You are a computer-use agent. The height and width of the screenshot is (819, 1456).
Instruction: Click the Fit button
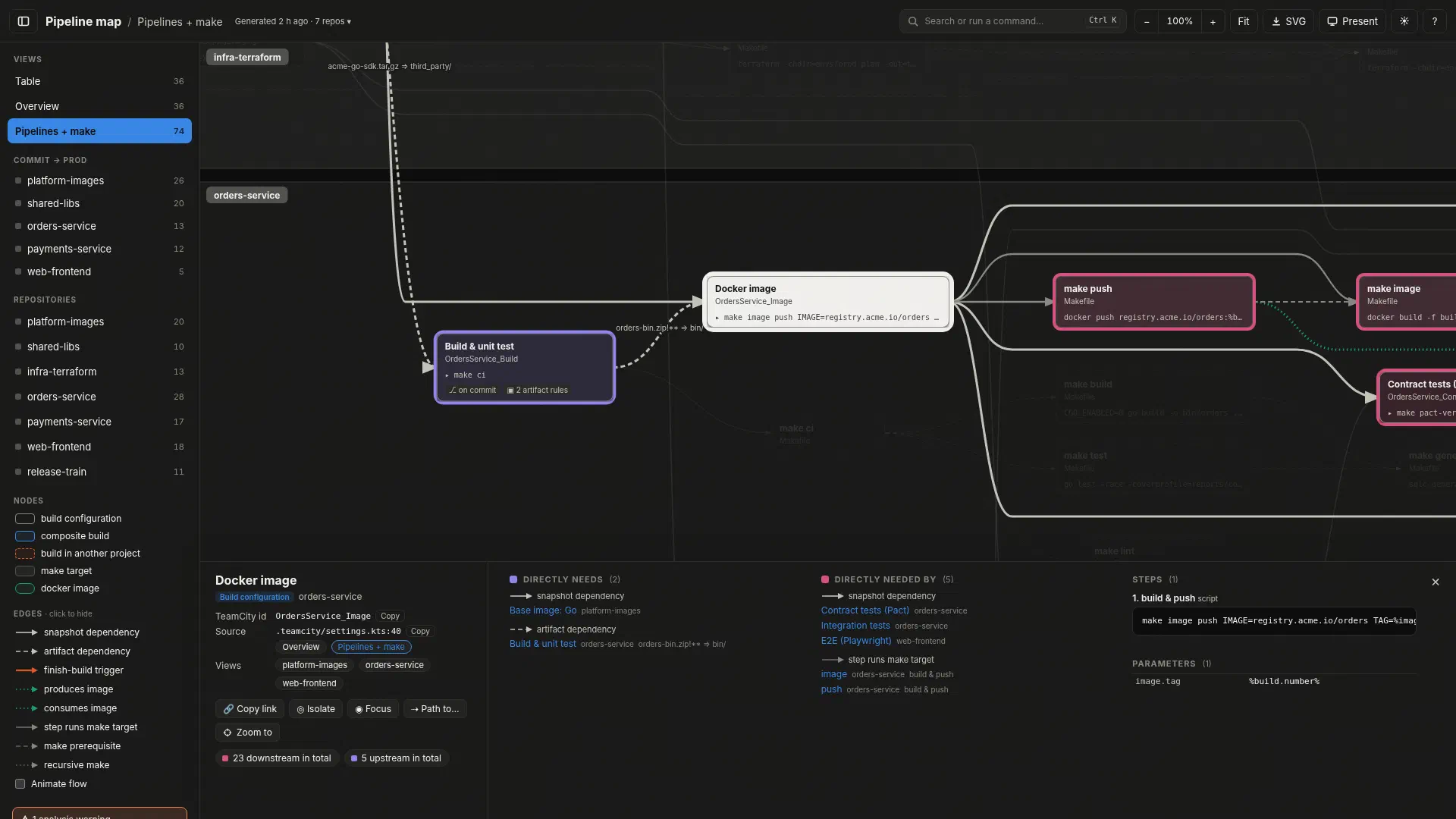point(1243,21)
